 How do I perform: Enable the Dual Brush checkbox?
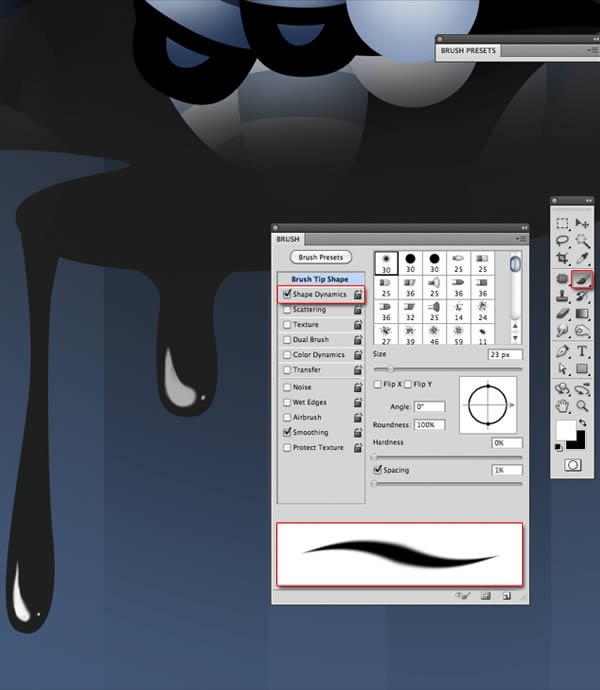click(287, 340)
